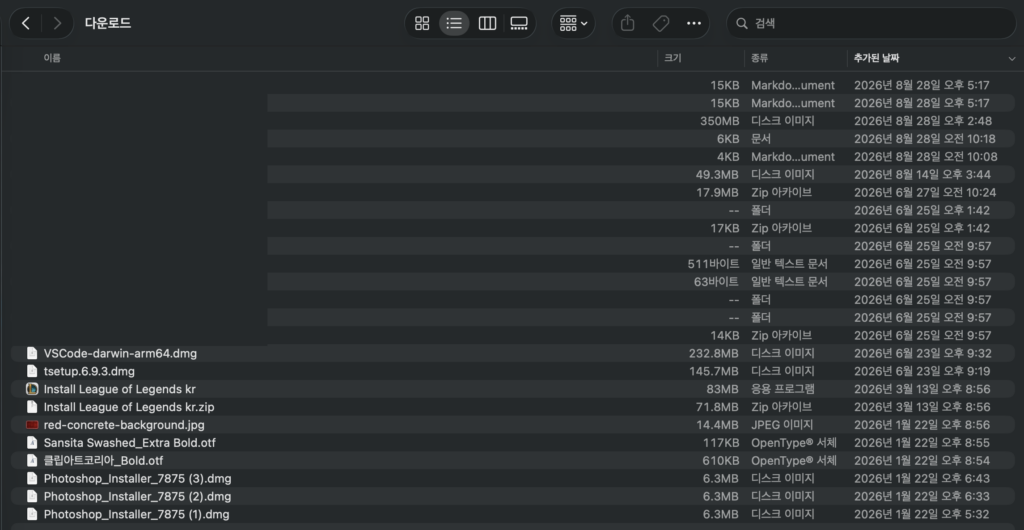1024x530 pixels.
Task: Sort by 크기 column header
Action: point(673,58)
